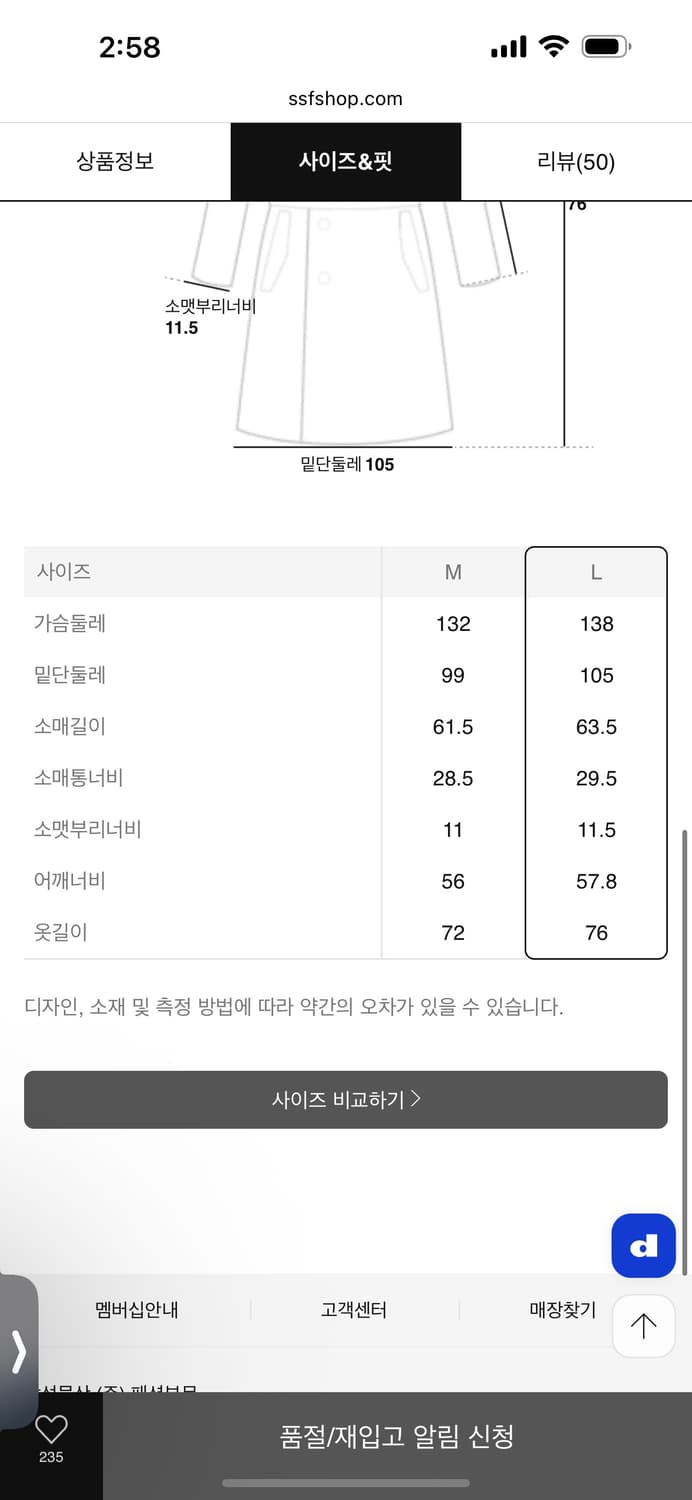Select the M size column
692x1500 pixels.
click(x=452, y=572)
